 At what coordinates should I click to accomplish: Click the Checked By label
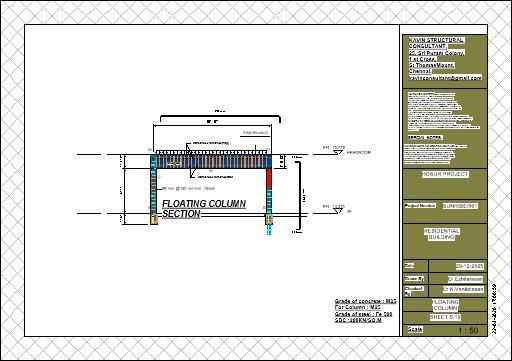(414, 291)
